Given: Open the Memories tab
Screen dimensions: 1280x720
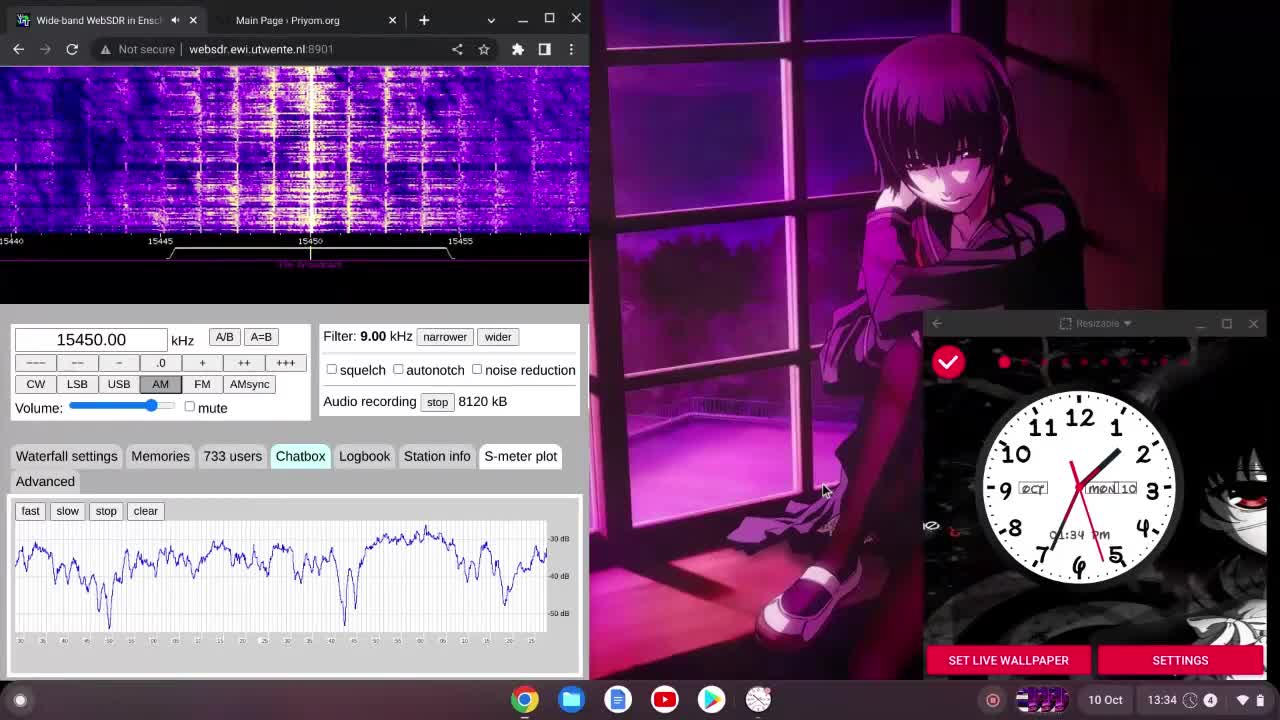Looking at the screenshot, I should [160, 456].
